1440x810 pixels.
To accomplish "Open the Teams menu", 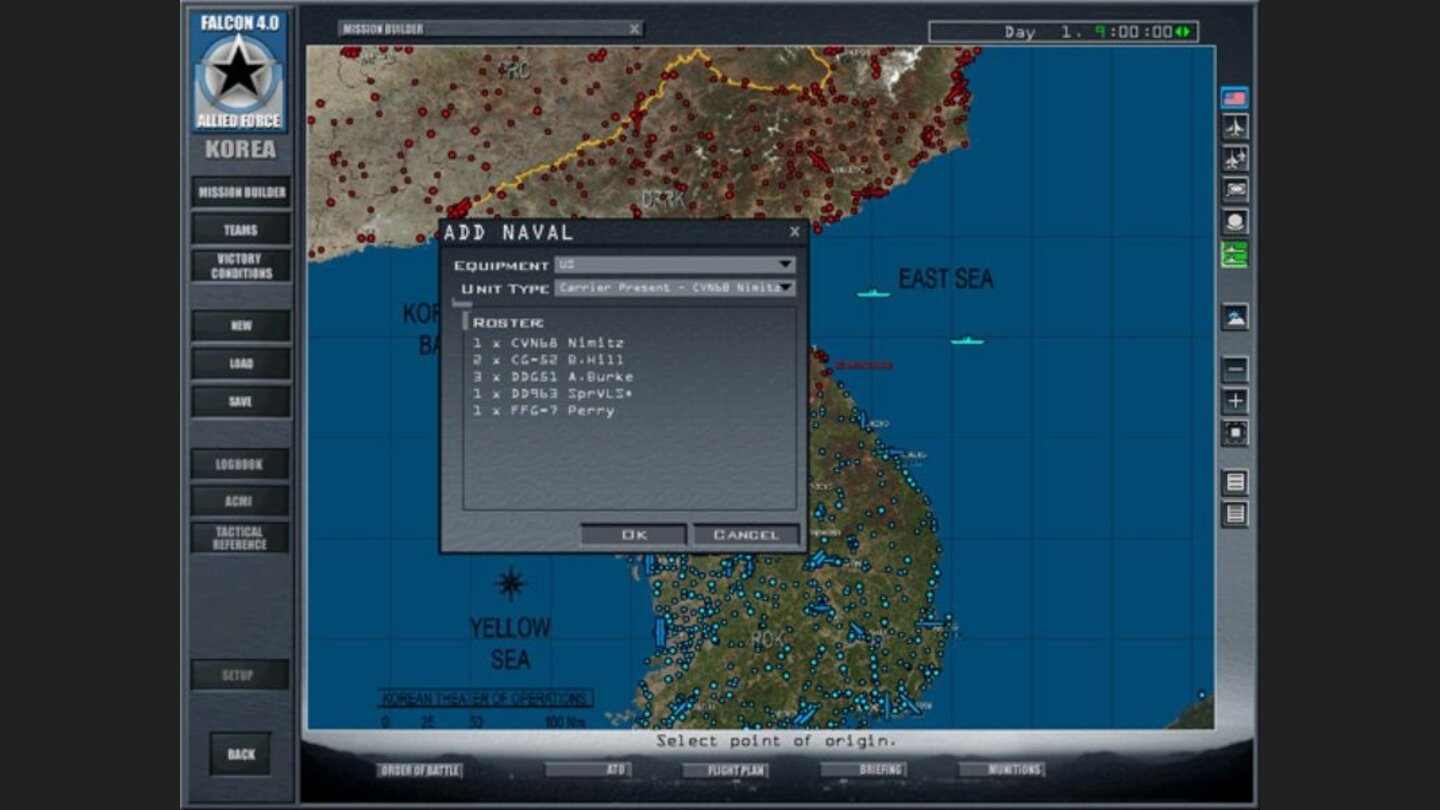I will [x=241, y=230].
